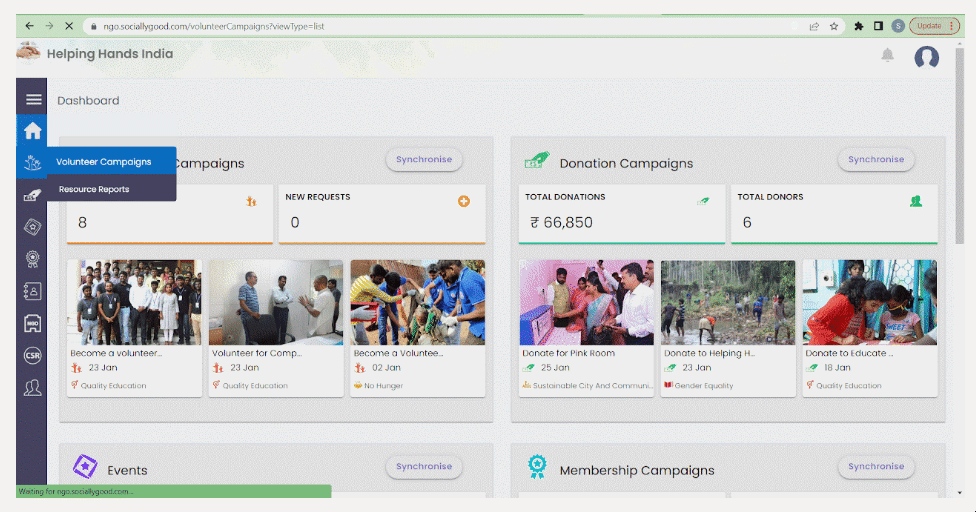
Task: Open the Donate for Pink Room card image
Action: 586,302
